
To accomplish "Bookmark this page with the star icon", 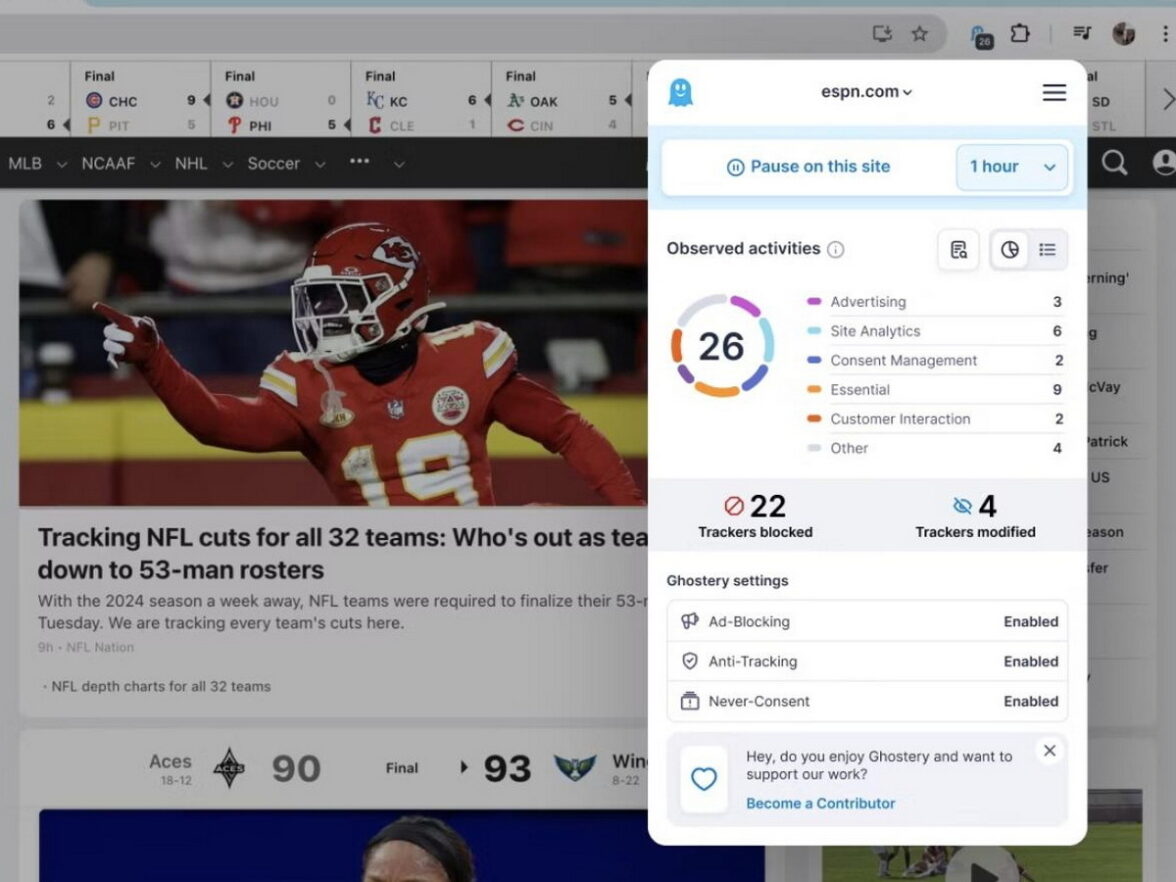I will (x=920, y=33).
